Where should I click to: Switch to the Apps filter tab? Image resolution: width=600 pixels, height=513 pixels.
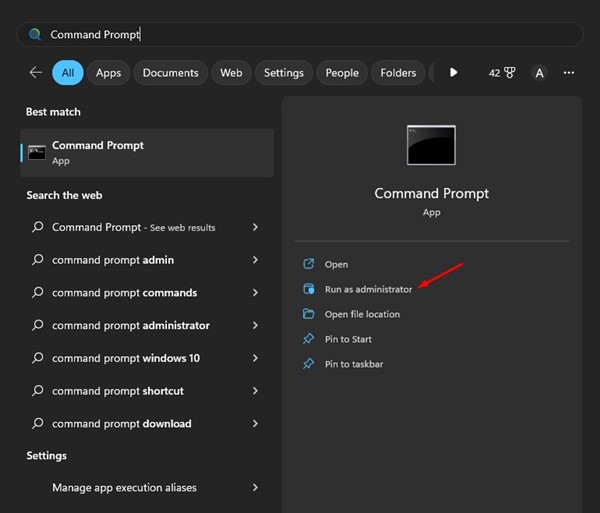108,73
